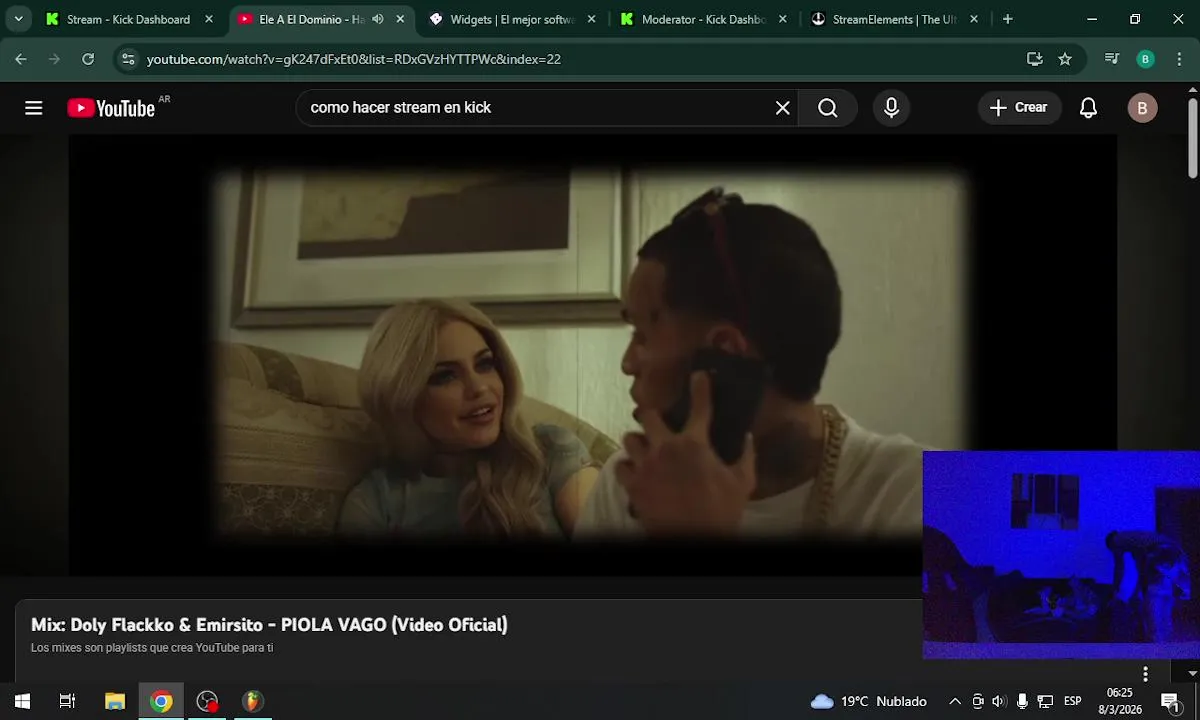The image size is (1200, 720).
Task: Open the Windows notification center
Action: (x=1170, y=701)
